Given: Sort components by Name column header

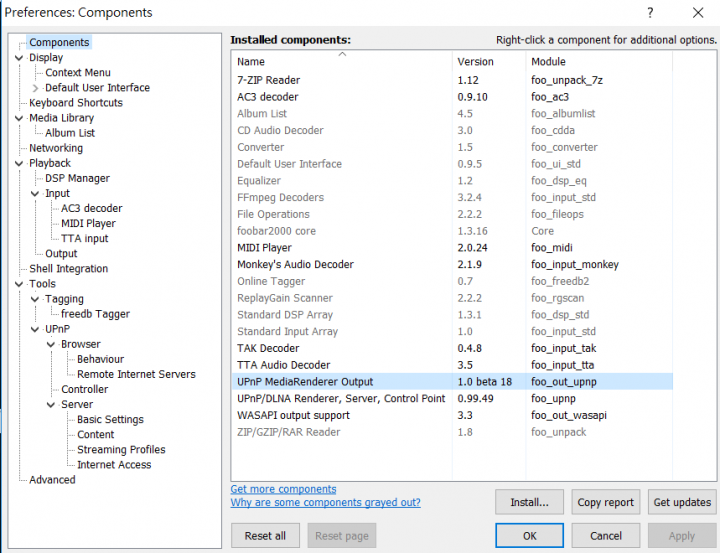Looking at the screenshot, I should click(x=342, y=62).
